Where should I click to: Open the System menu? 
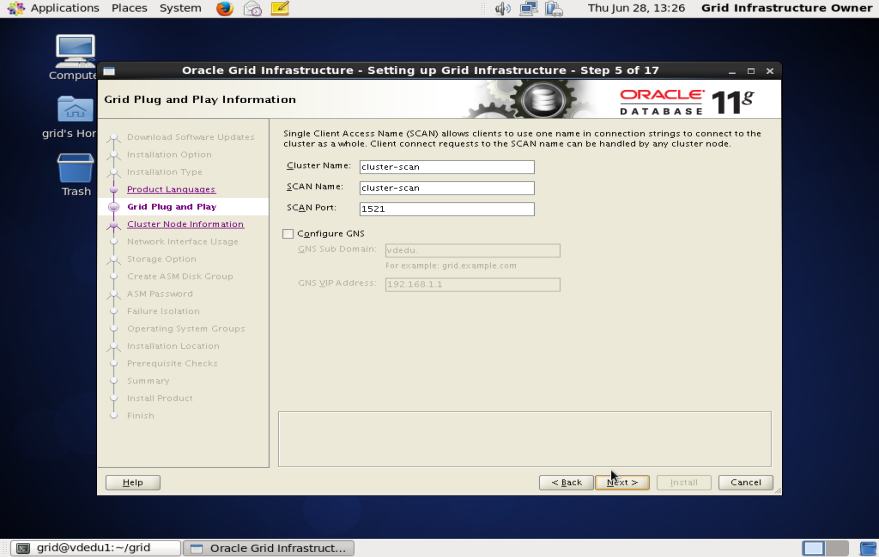[x=180, y=8]
